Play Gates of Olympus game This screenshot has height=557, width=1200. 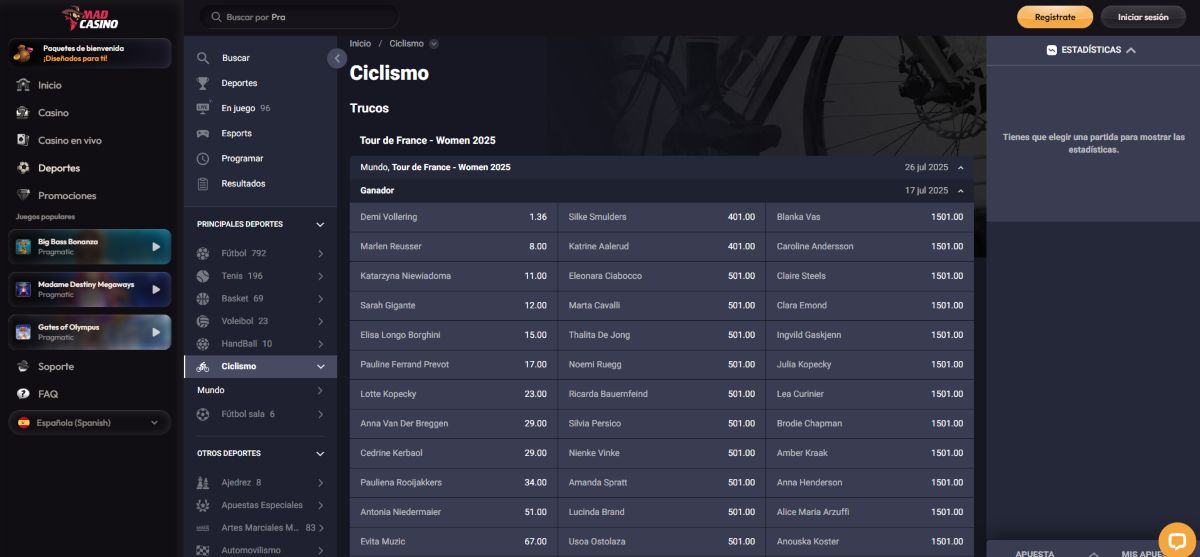coord(155,332)
